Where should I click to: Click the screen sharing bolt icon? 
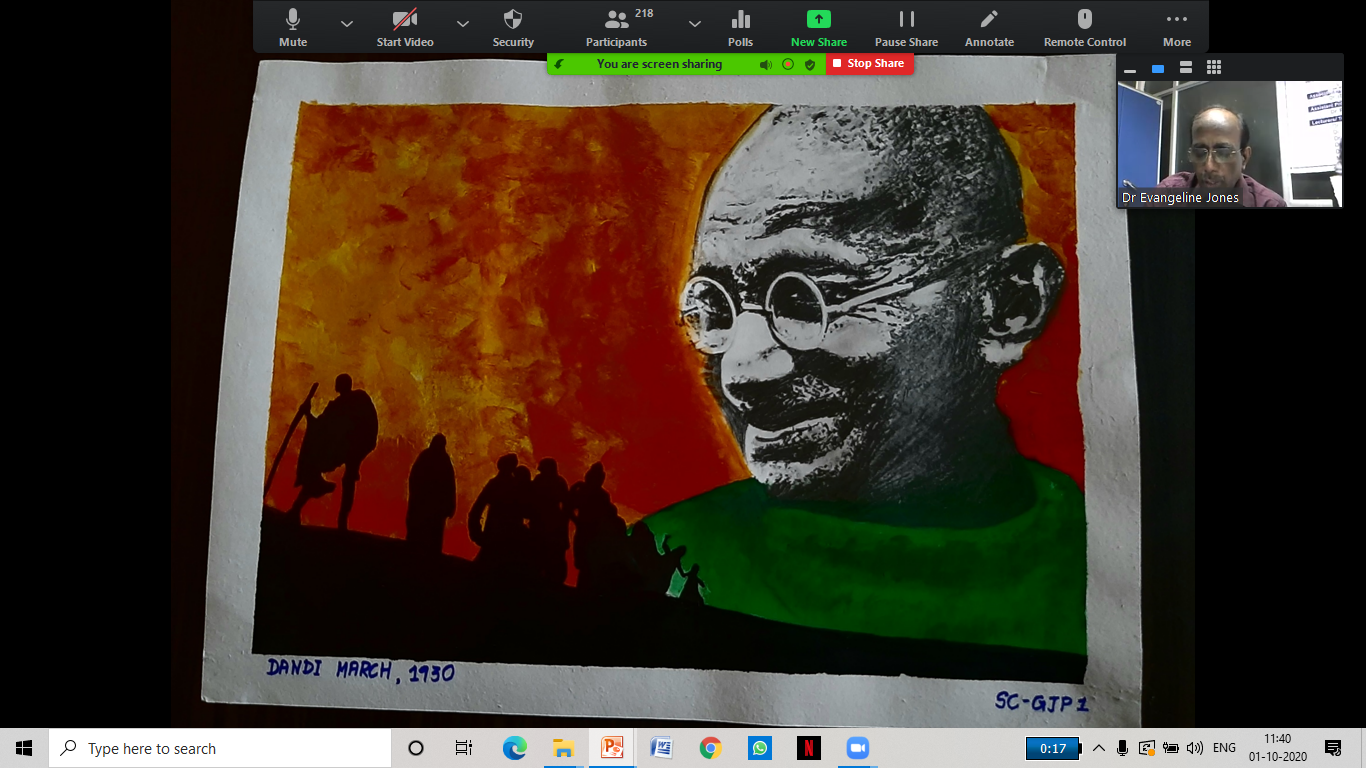(x=559, y=64)
